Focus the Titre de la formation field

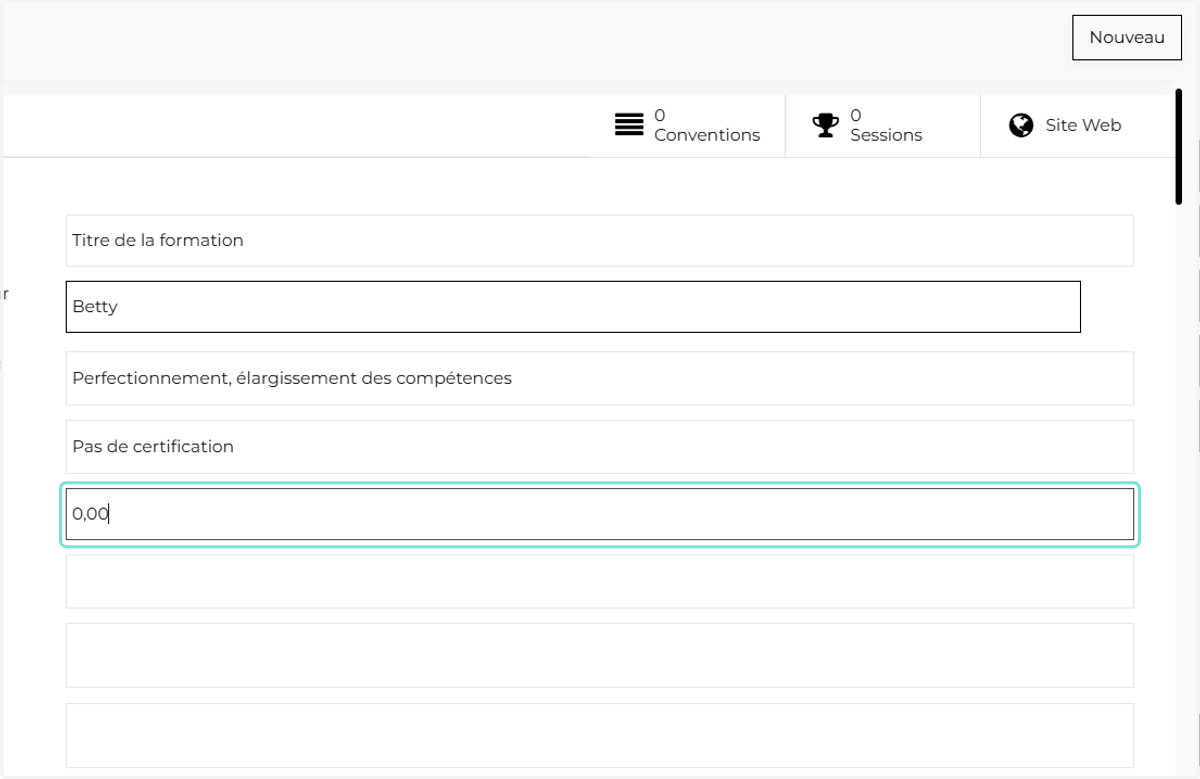pos(600,240)
